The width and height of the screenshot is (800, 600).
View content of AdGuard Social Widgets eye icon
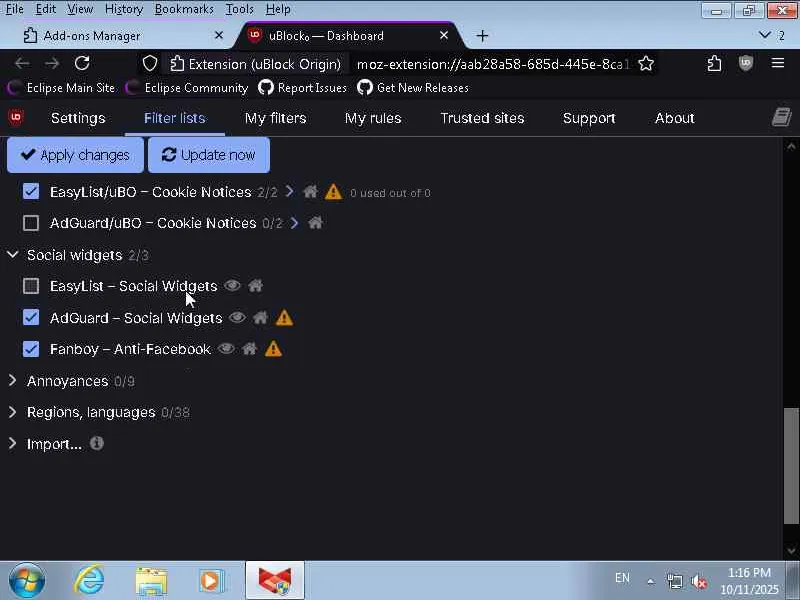[x=237, y=317]
